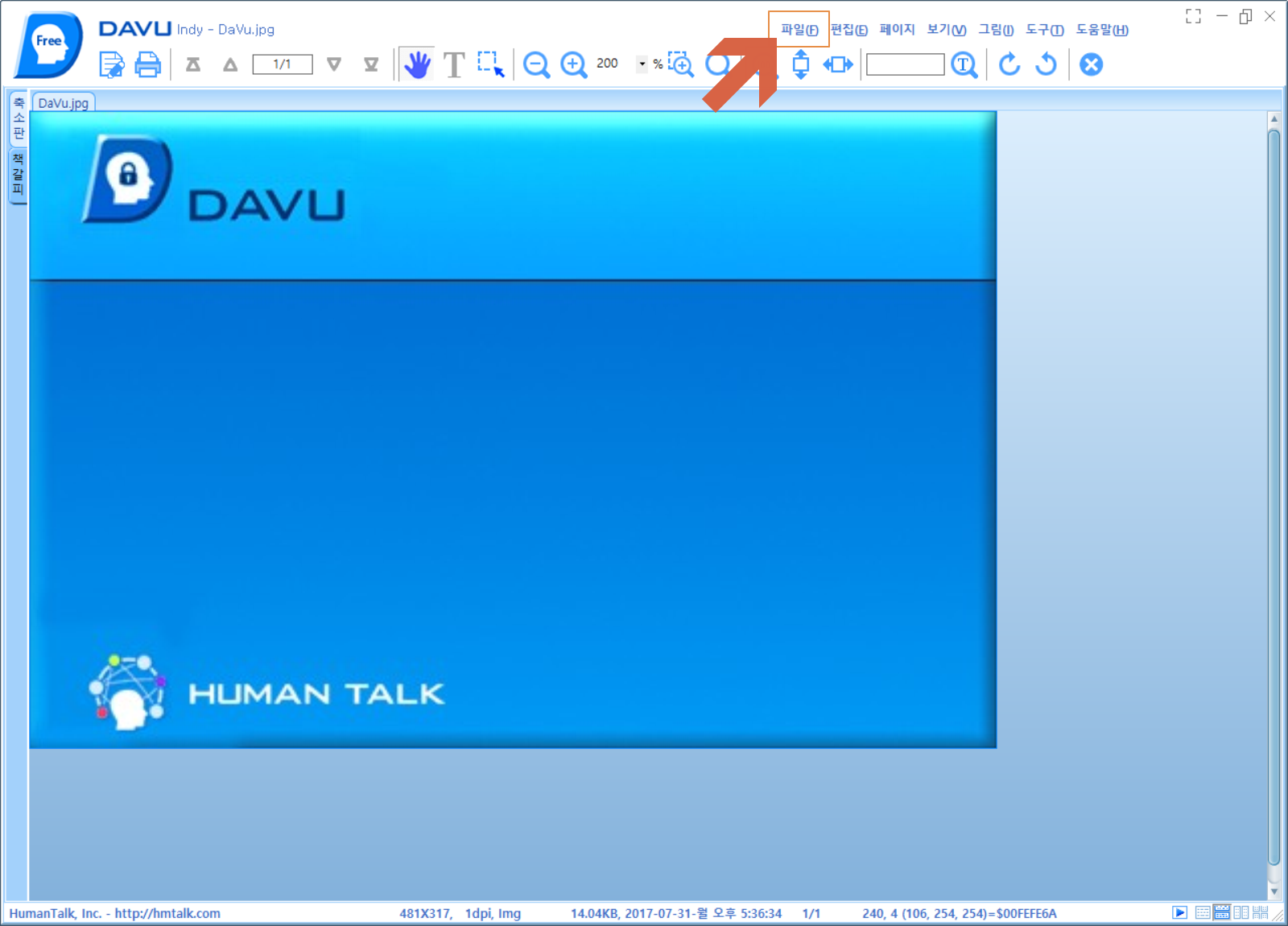Select the multi-page grid layout icon
Screen dimensions: 1288x926
(x=1261, y=912)
